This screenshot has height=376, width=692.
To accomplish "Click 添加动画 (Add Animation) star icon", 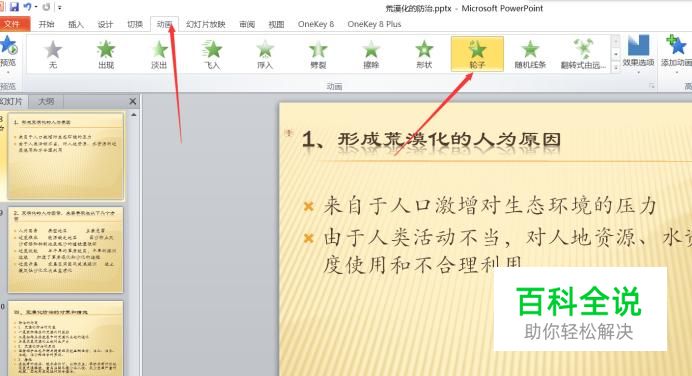I will click(677, 45).
